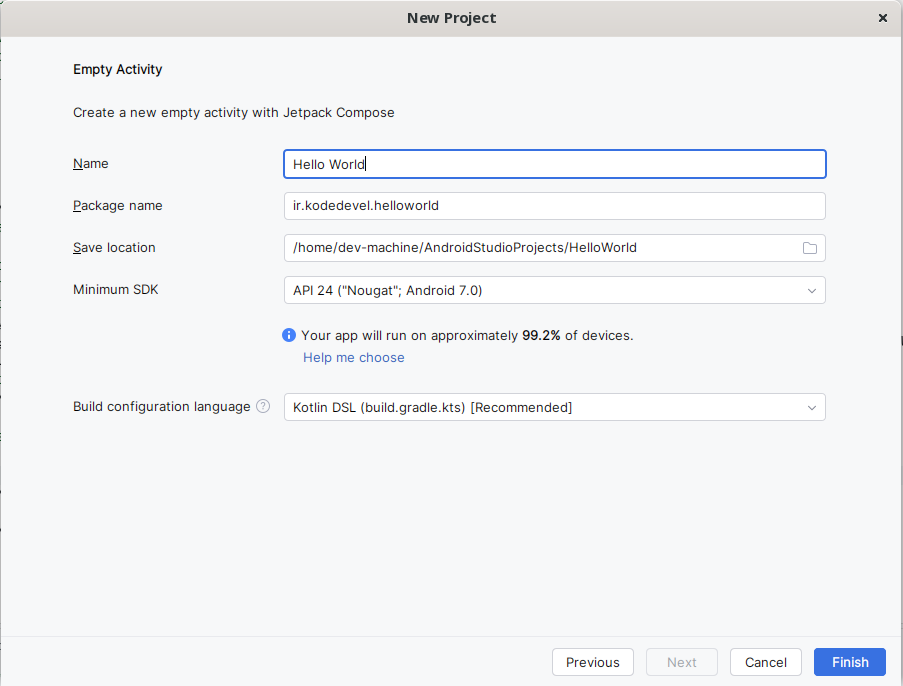This screenshot has height=686, width=903.
Task: Click the Package name input field
Action: (x=555, y=206)
